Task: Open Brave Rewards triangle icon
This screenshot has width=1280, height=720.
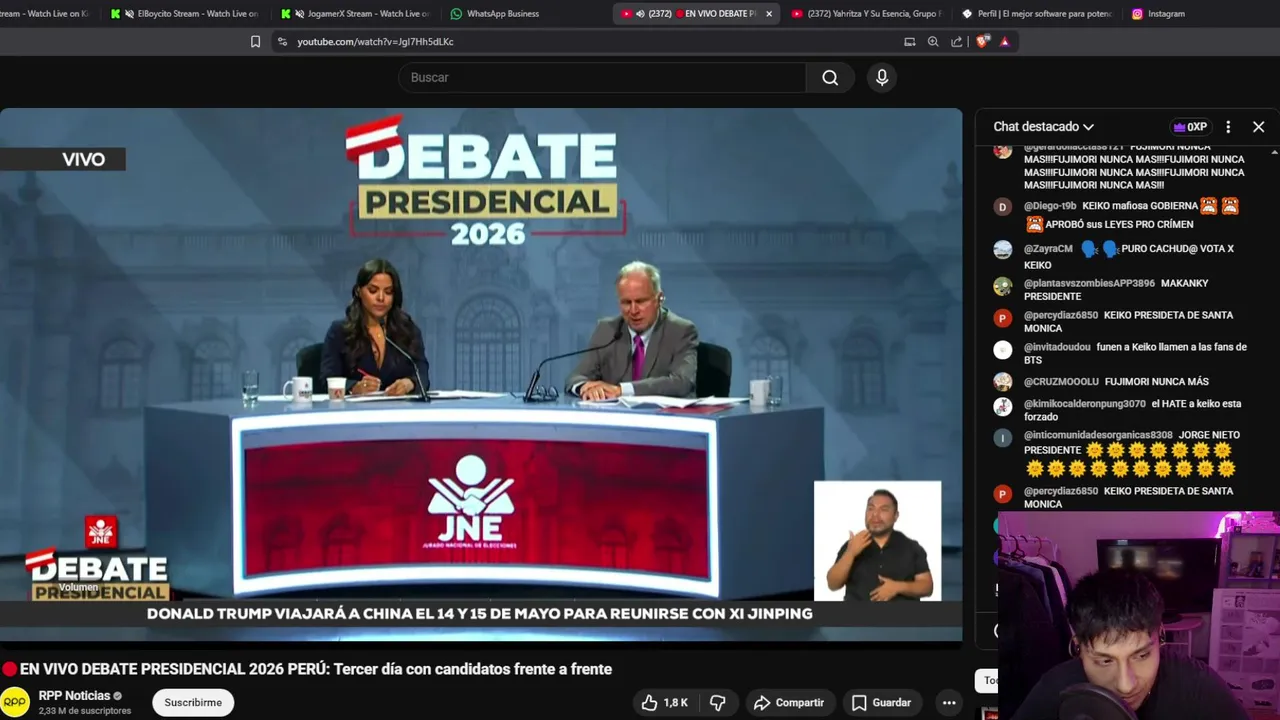Action: [x=1004, y=42]
